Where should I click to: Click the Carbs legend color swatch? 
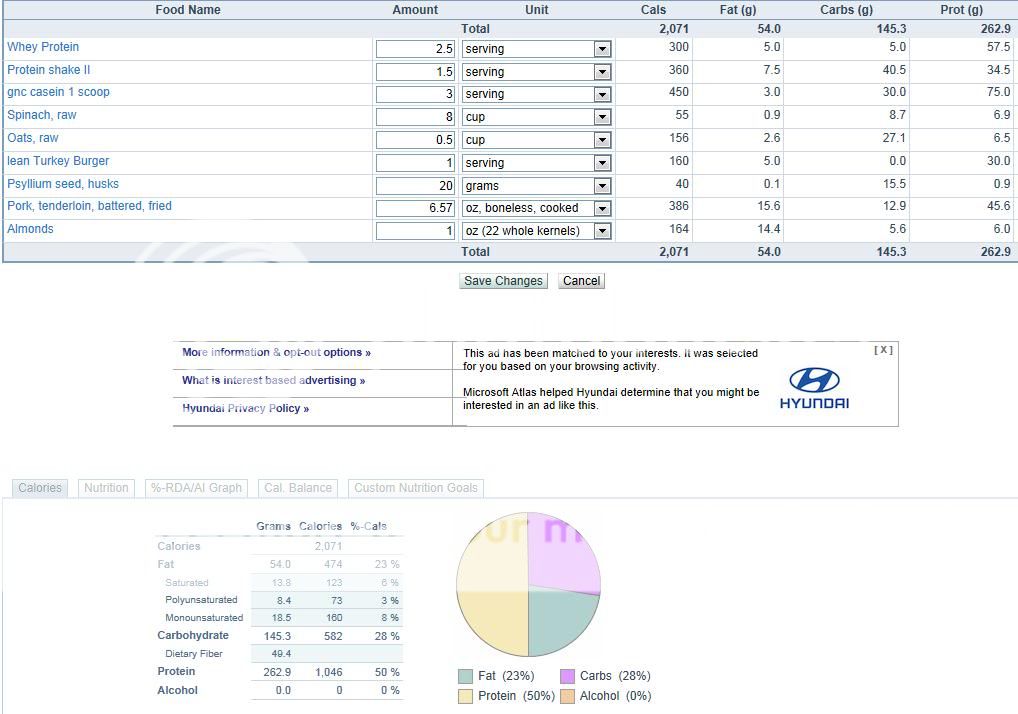567,677
